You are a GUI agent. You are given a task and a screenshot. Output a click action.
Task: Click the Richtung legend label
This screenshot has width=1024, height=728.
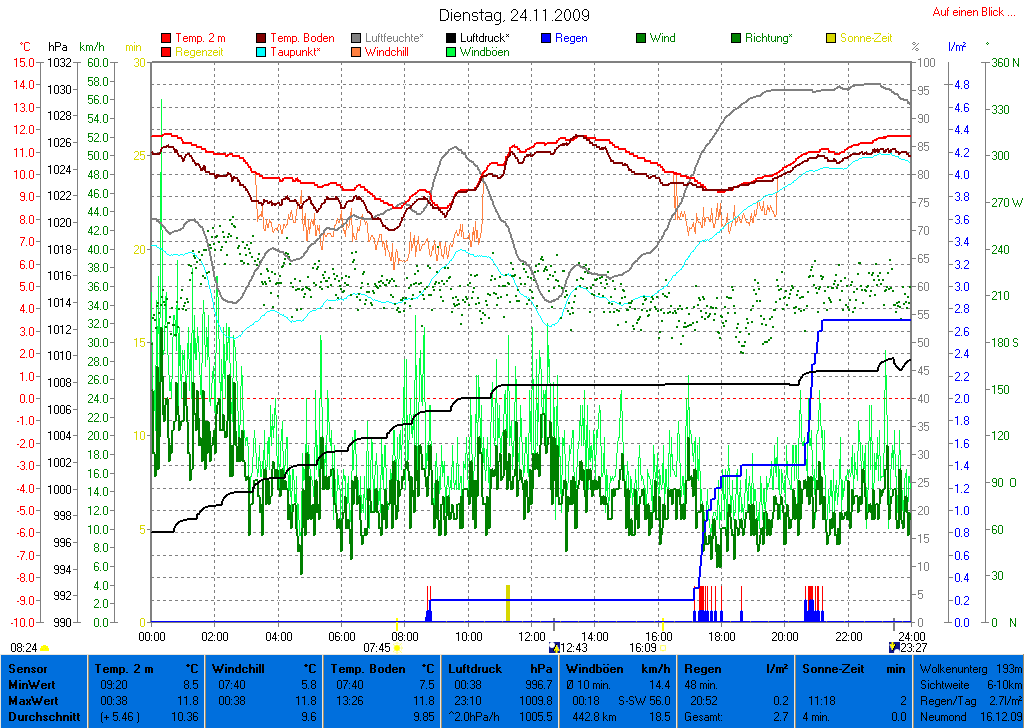768,38
